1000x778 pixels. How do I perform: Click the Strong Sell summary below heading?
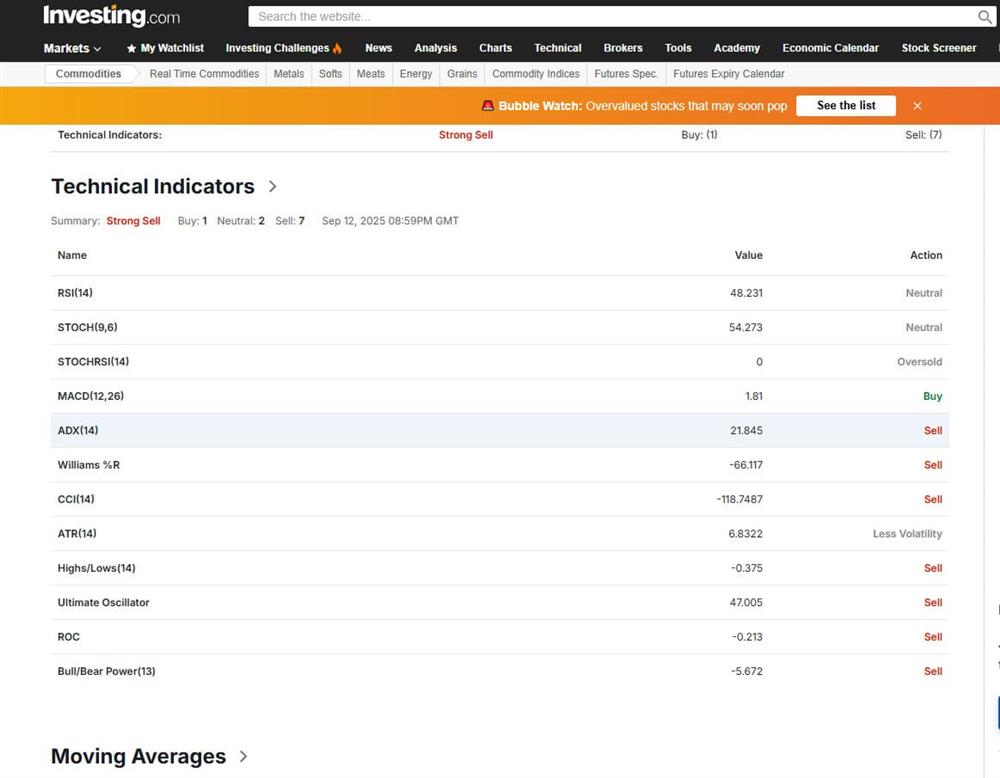point(133,221)
